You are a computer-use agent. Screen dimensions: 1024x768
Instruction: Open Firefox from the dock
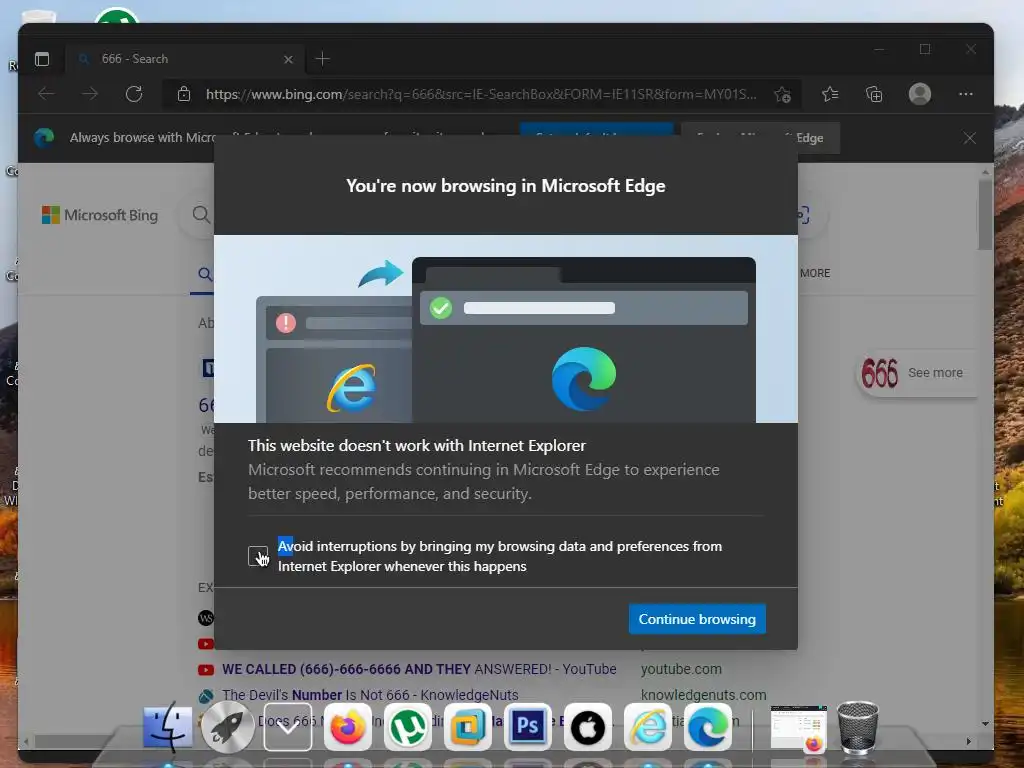348,727
